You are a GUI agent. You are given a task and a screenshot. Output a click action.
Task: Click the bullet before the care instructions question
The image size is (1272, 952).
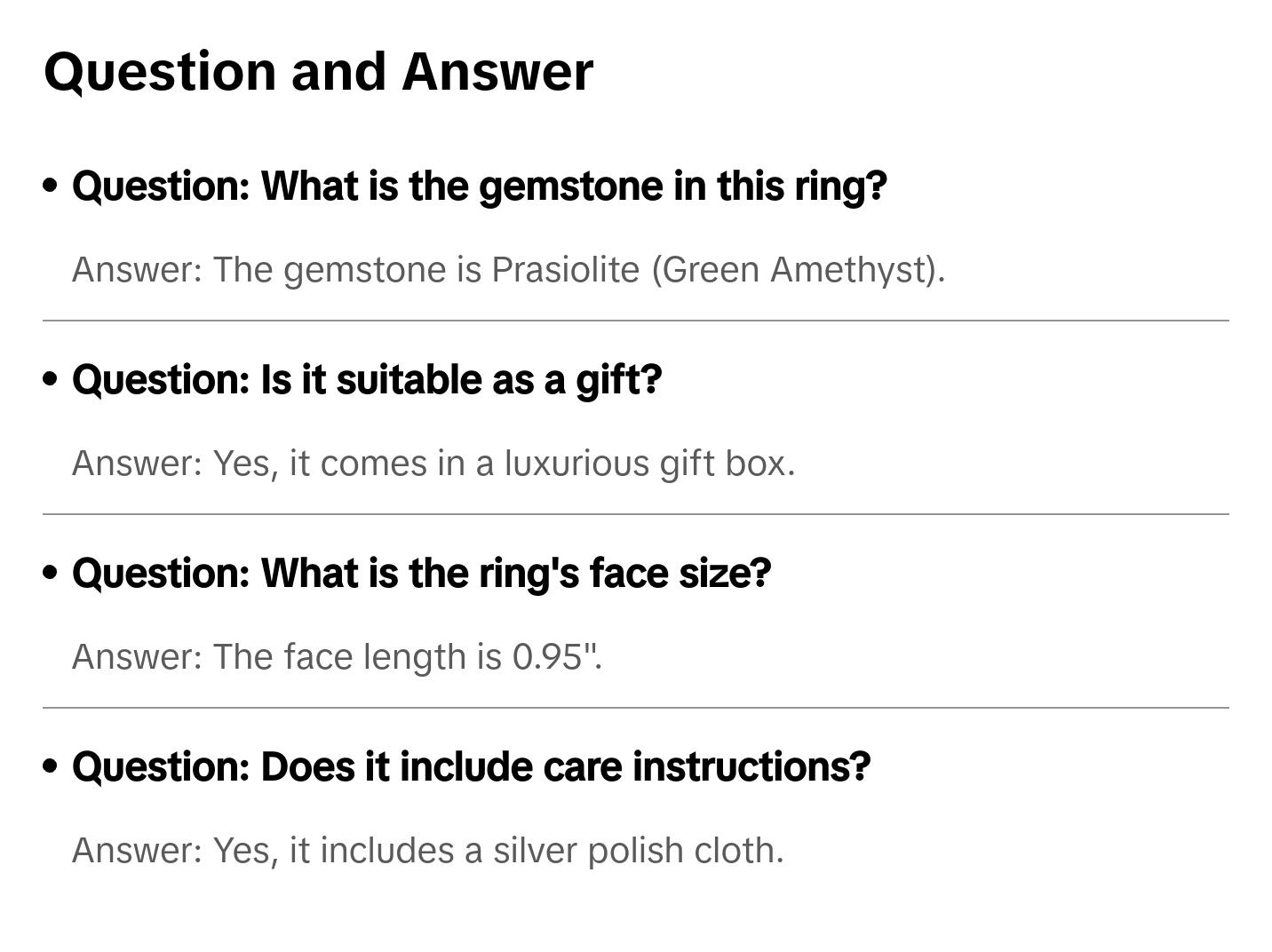[x=51, y=766]
